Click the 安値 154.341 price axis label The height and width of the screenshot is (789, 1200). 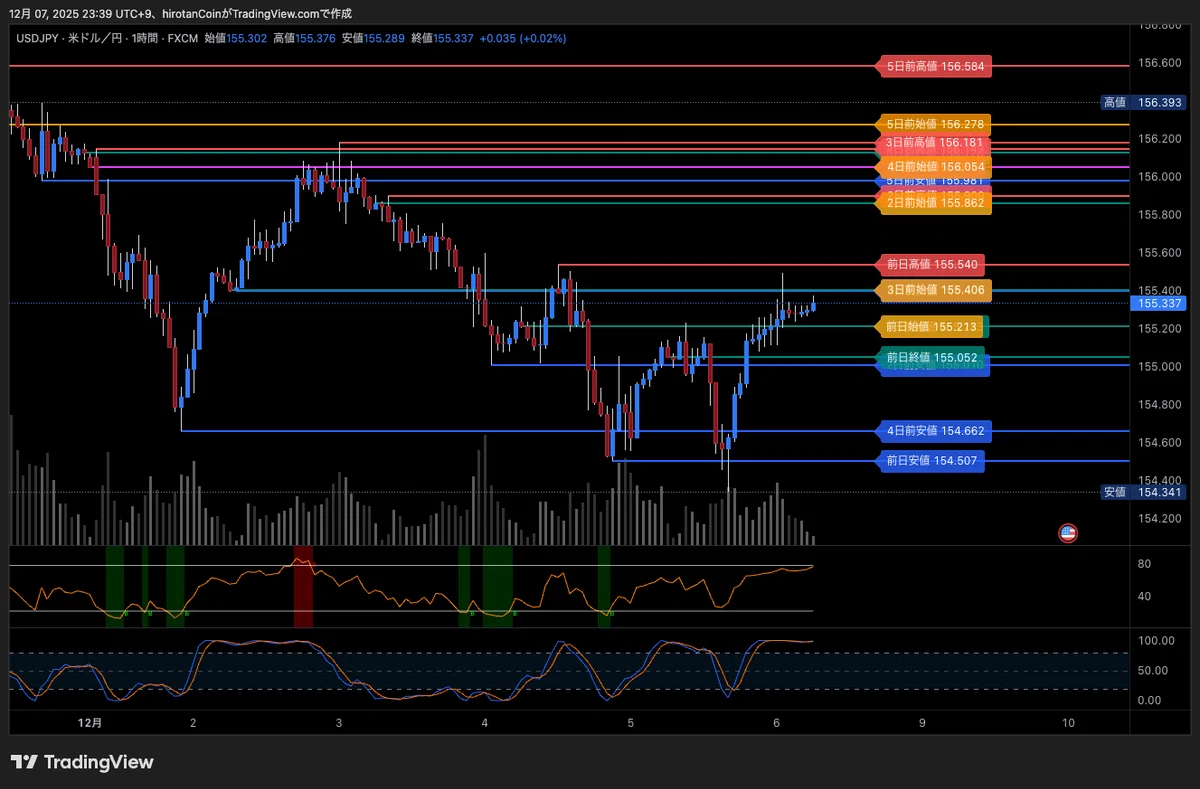coord(1144,492)
